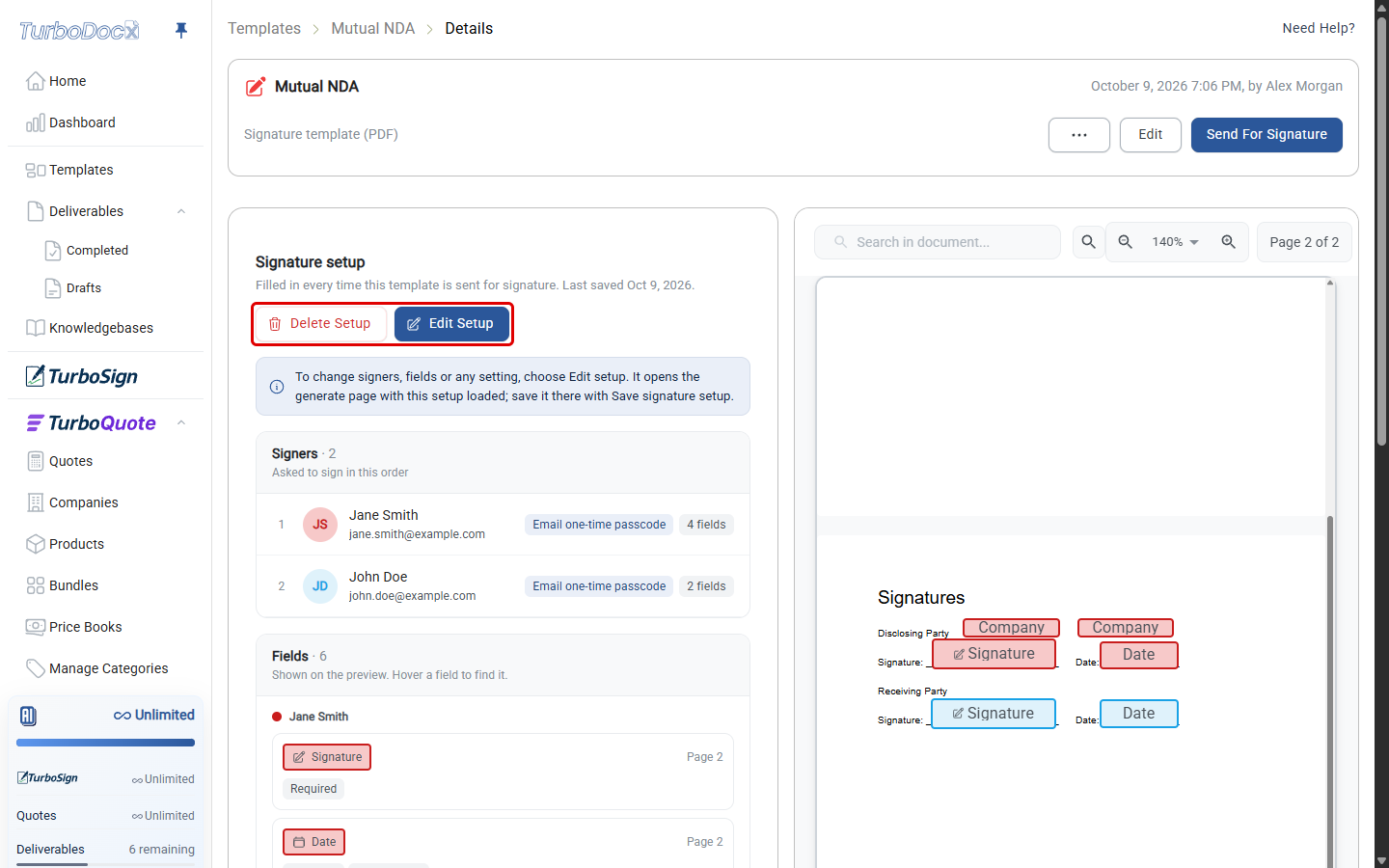Click the document preview vertical scrollbar
This screenshot has width=1389, height=868.
[x=1330, y=692]
